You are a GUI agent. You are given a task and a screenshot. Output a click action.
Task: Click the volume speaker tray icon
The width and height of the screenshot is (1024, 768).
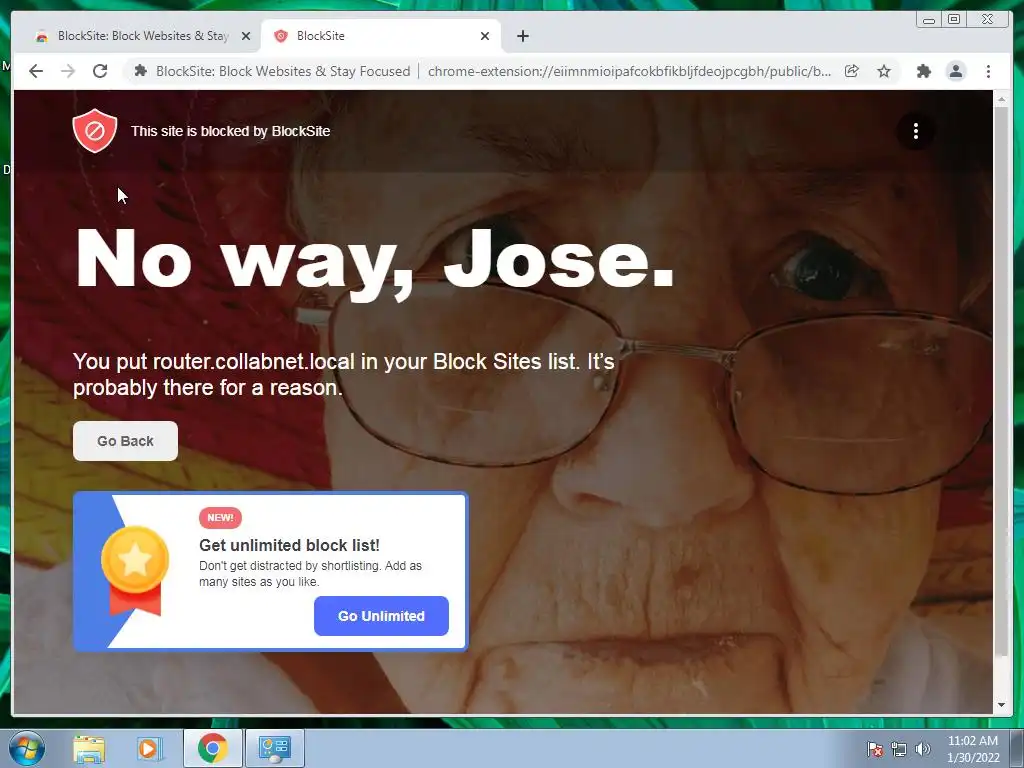[923, 749]
